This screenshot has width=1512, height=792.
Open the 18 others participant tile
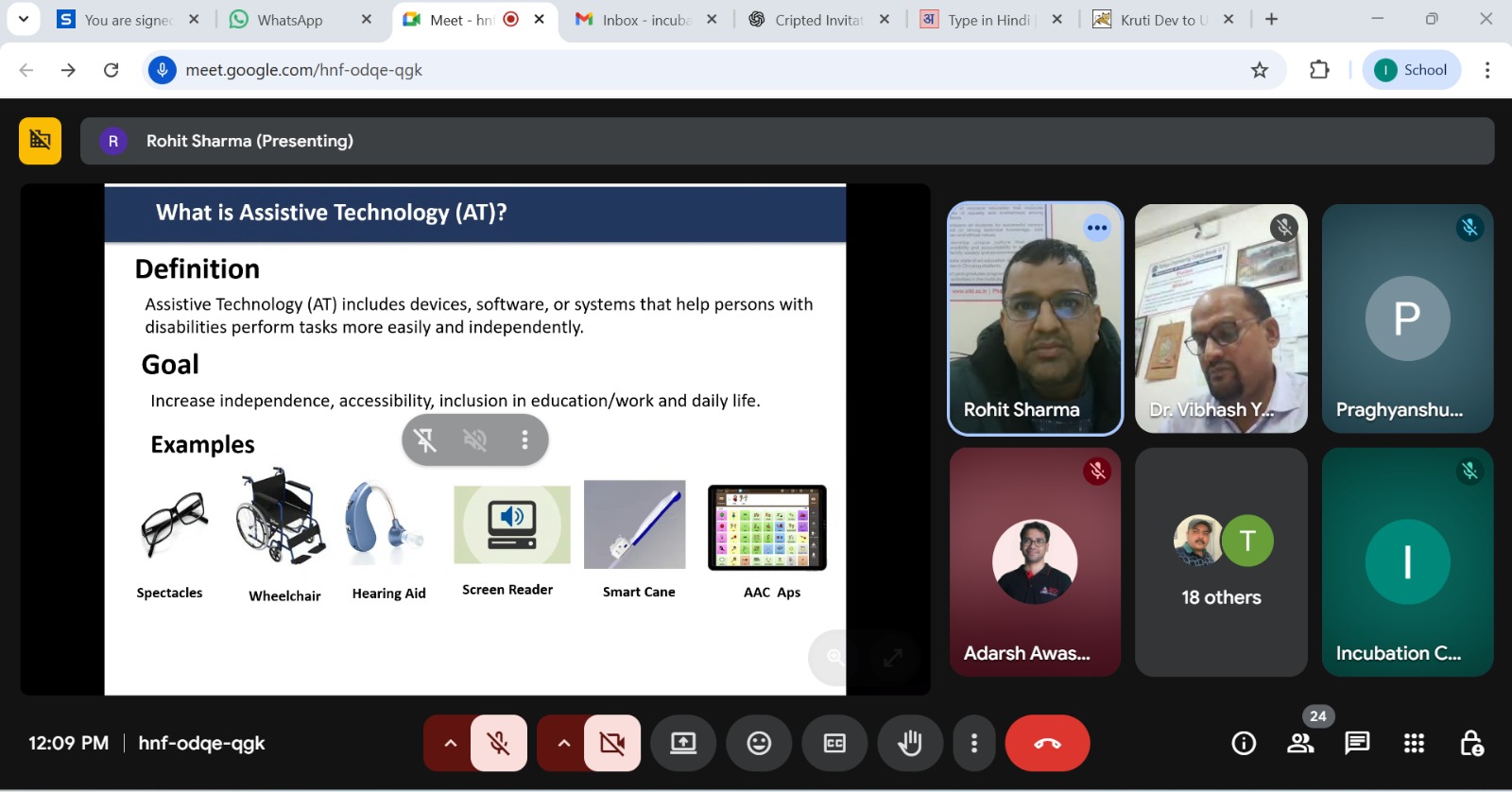click(x=1221, y=562)
